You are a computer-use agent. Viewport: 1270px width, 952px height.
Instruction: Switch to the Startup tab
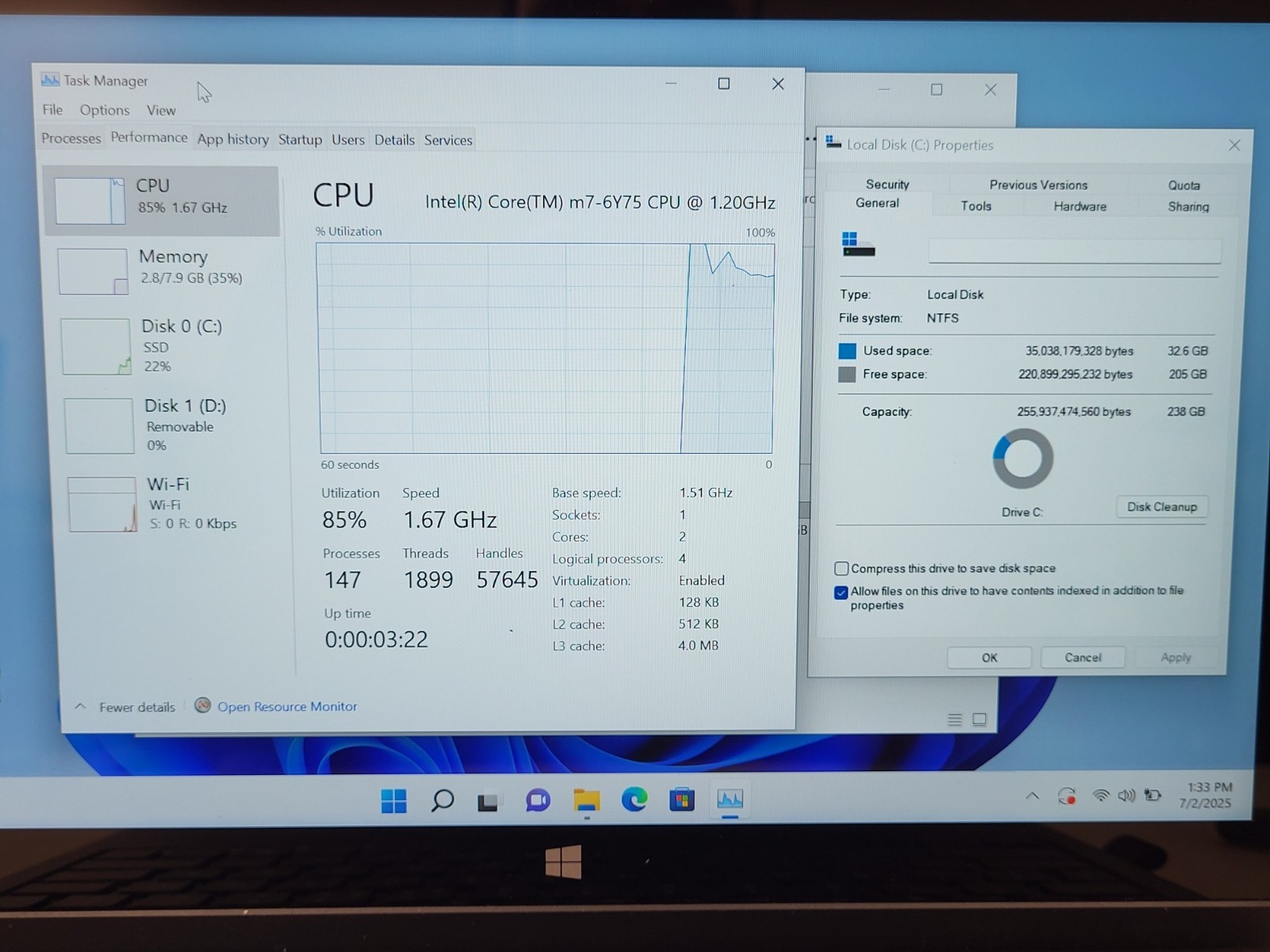[300, 140]
